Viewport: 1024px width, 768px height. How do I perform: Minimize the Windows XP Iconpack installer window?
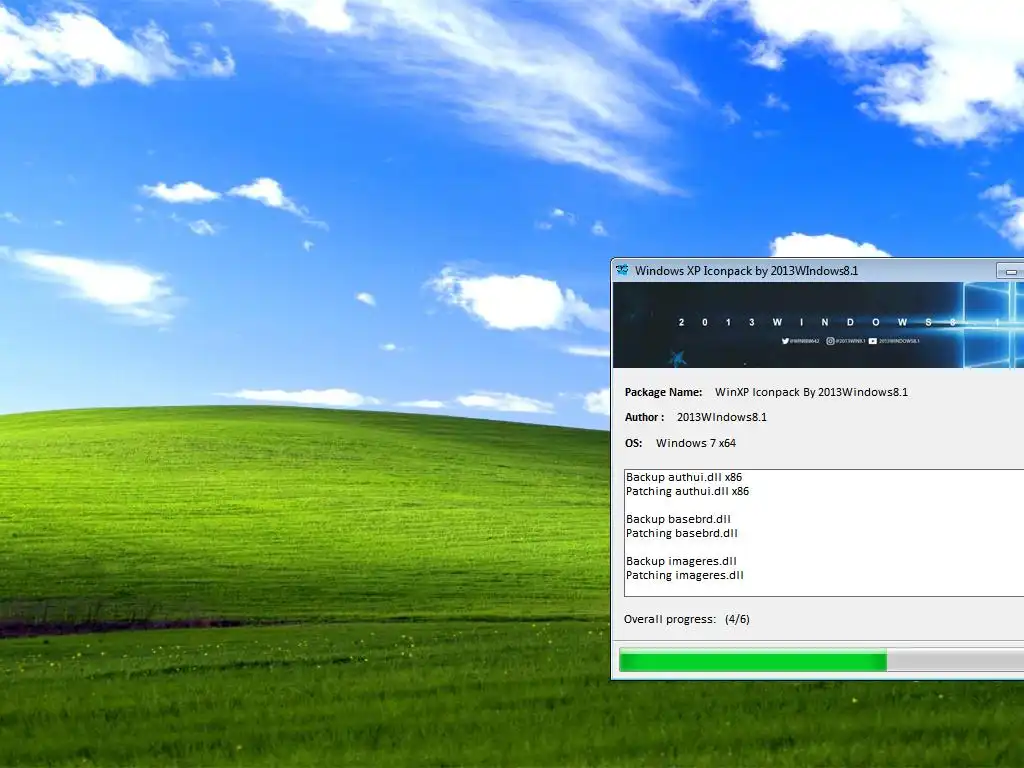1010,270
